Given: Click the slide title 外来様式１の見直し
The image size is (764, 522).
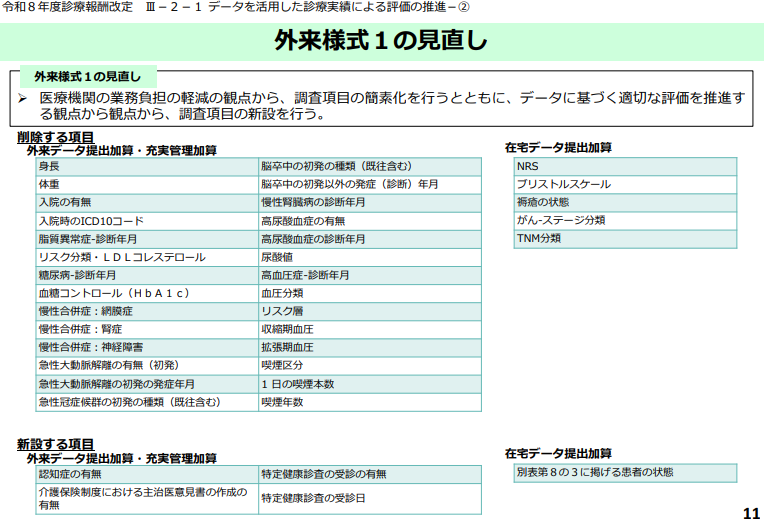Looking at the screenshot, I should 381,40.
